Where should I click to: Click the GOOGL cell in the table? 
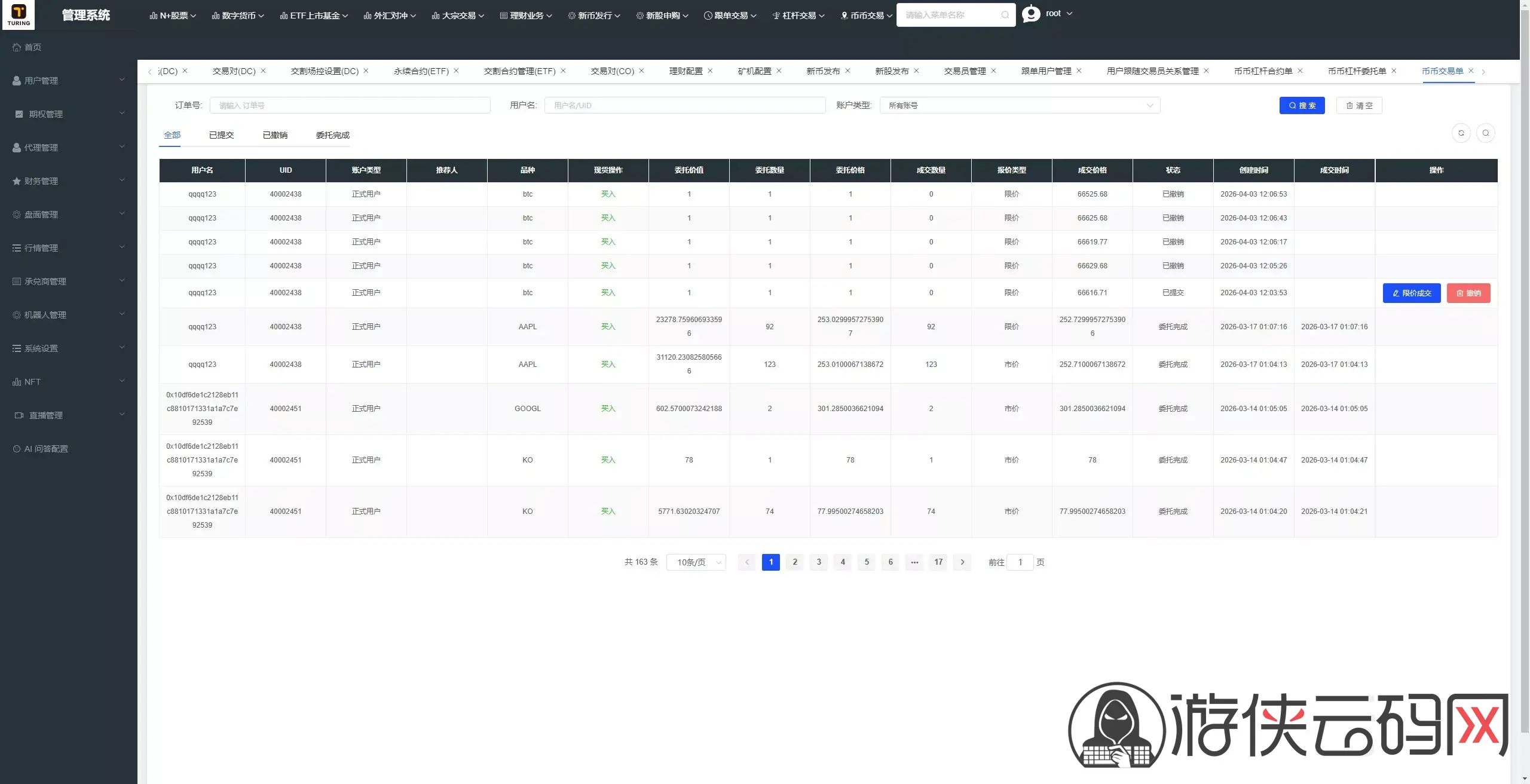528,409
